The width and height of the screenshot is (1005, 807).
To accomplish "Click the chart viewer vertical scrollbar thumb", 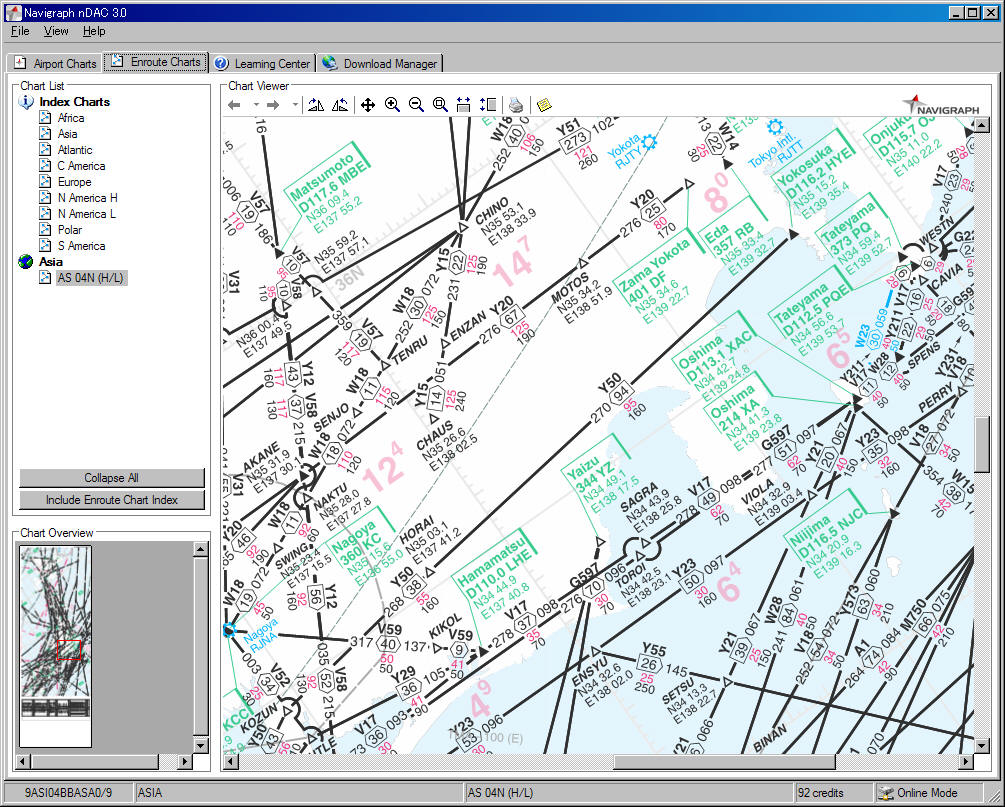I will tap(981, 445).
